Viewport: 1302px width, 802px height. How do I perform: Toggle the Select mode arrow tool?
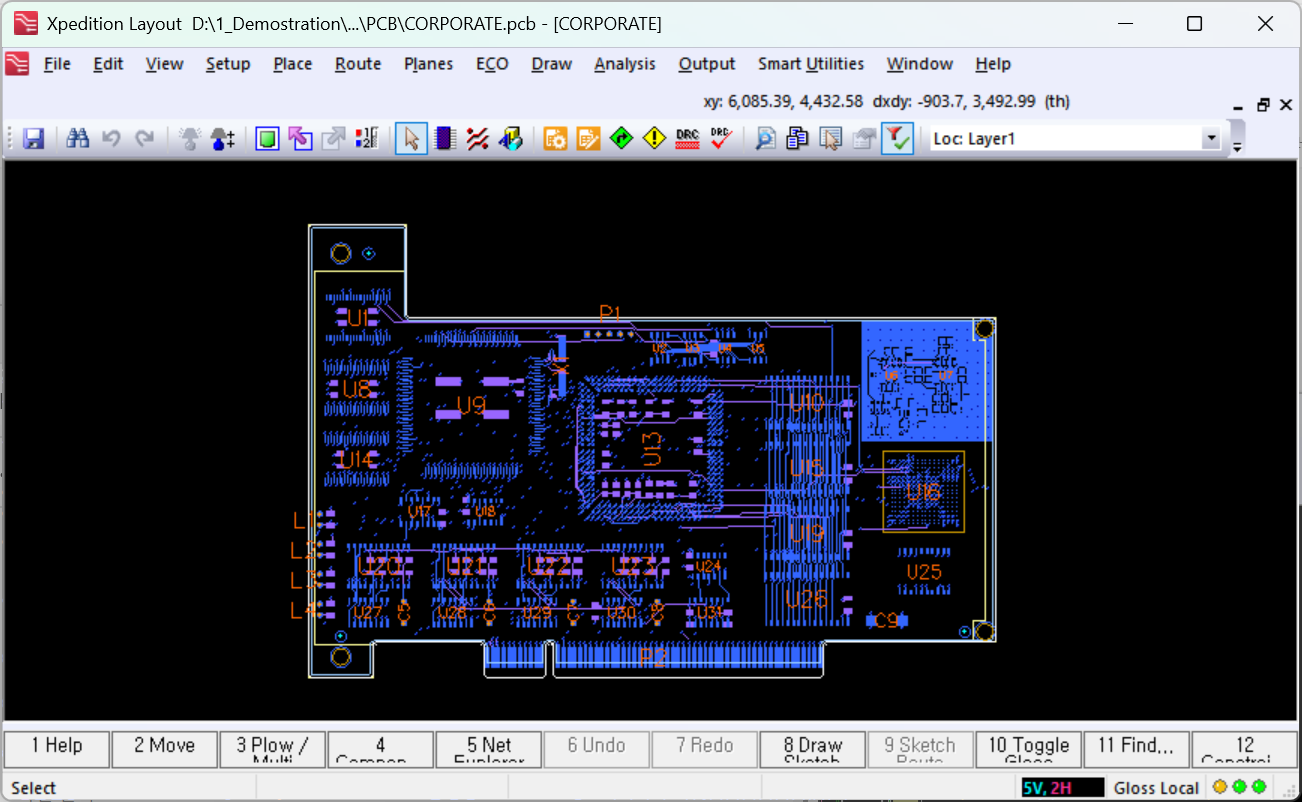pyautogui.click(x=411, y=139)
